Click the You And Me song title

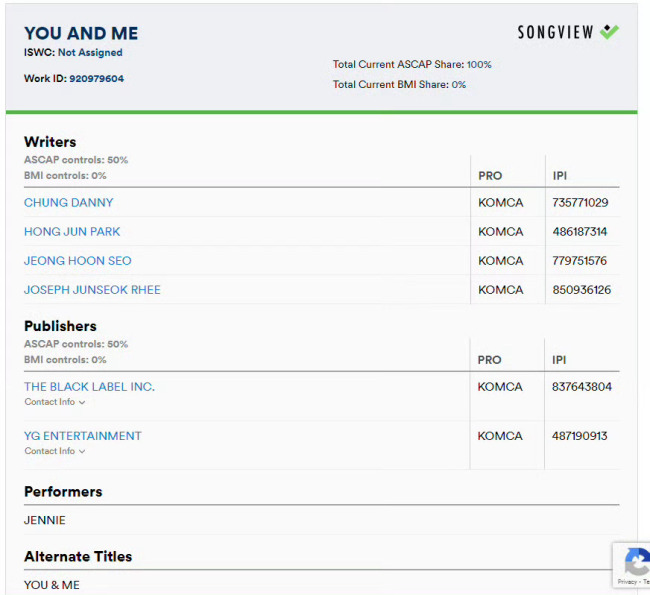[x=81, y=34]
